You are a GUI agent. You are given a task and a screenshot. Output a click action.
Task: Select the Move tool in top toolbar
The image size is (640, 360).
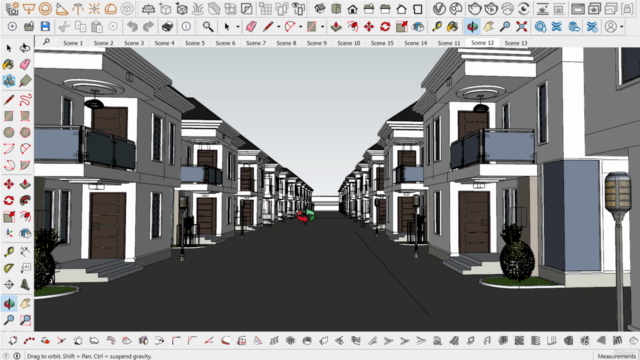coord(369,27)
